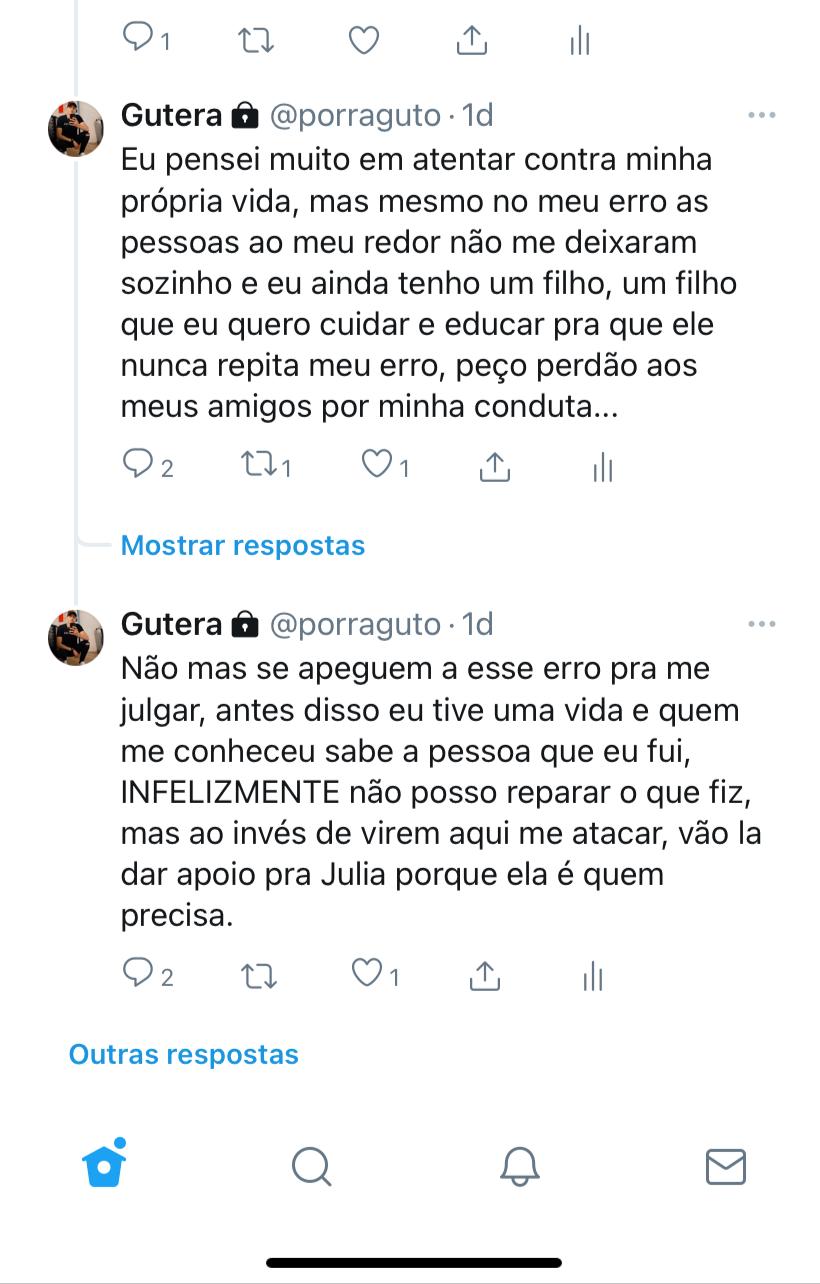Open the Messages envelope tab
This screenshot has width=820, height=1284.
[x=725, y=1166]
